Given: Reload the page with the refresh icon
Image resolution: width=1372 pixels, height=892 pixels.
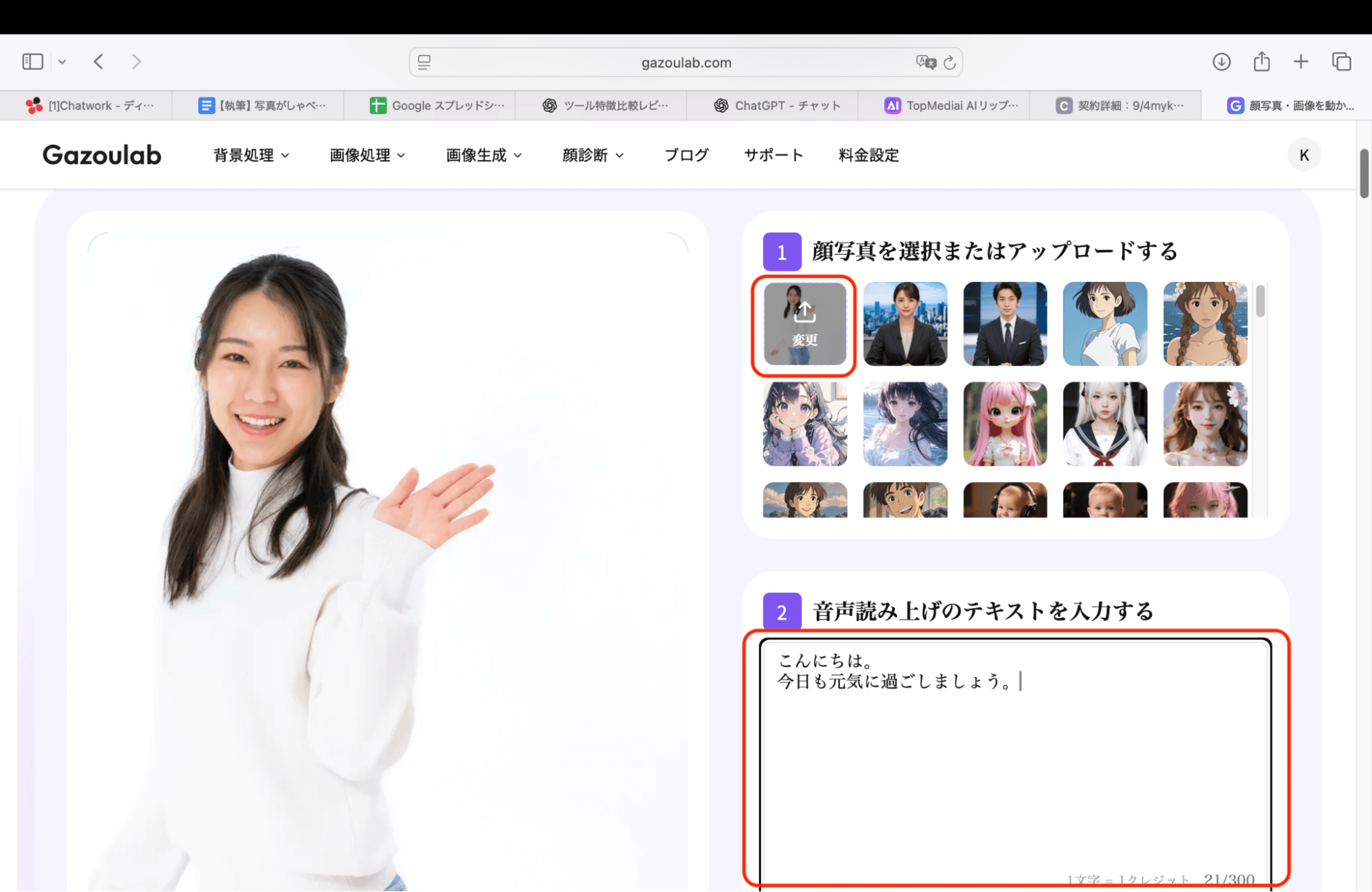Looking at the screenshot, I should click(x=950, y=62).
